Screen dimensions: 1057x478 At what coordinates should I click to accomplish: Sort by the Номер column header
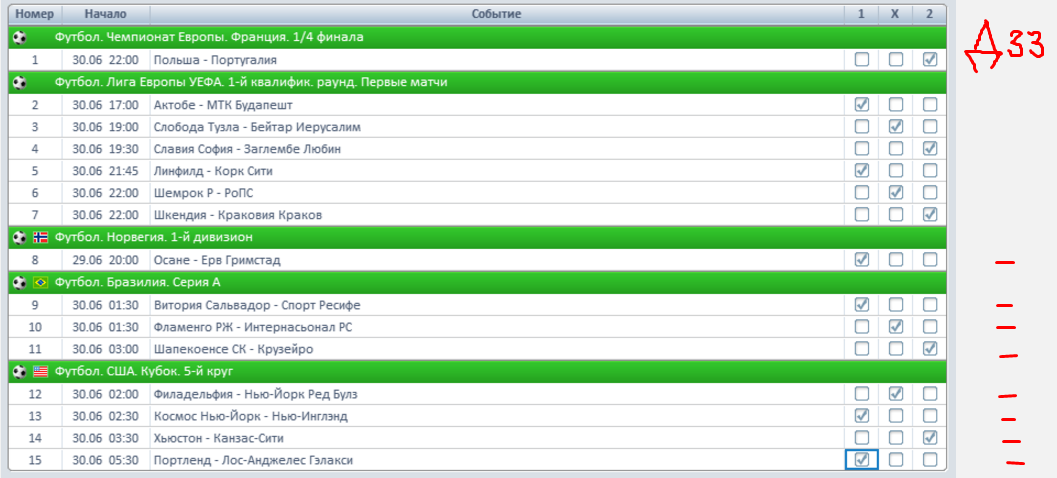pos(34,14)
